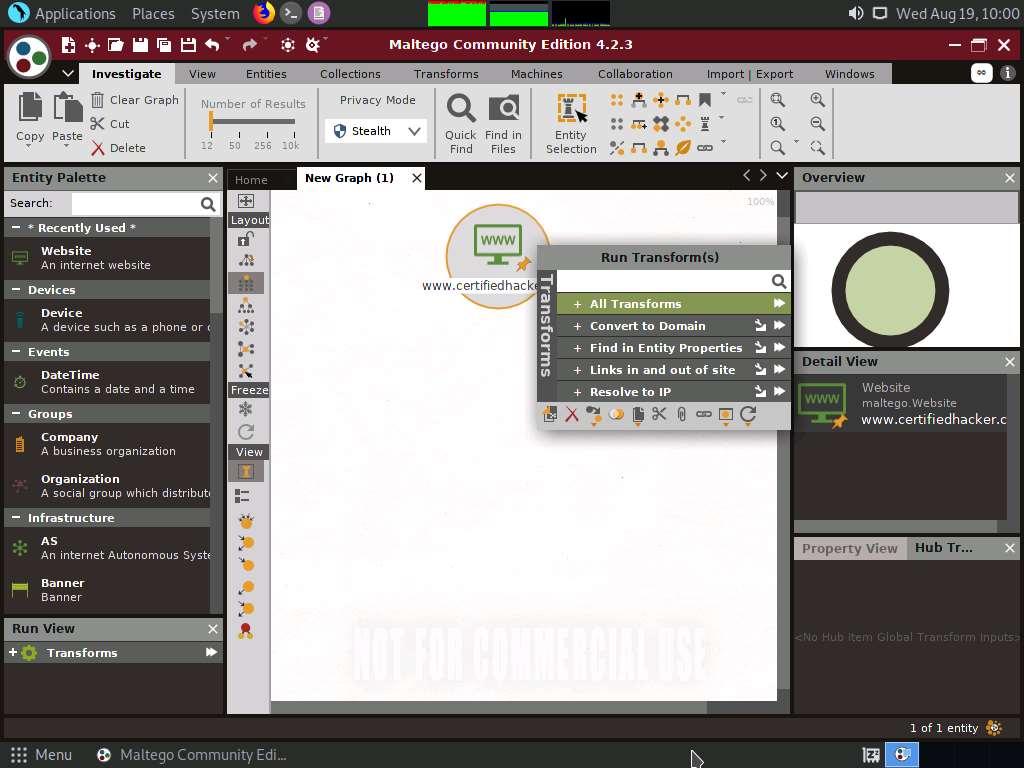Toggle list view icon under View
1024x768 pixels.
click(242, 496)
